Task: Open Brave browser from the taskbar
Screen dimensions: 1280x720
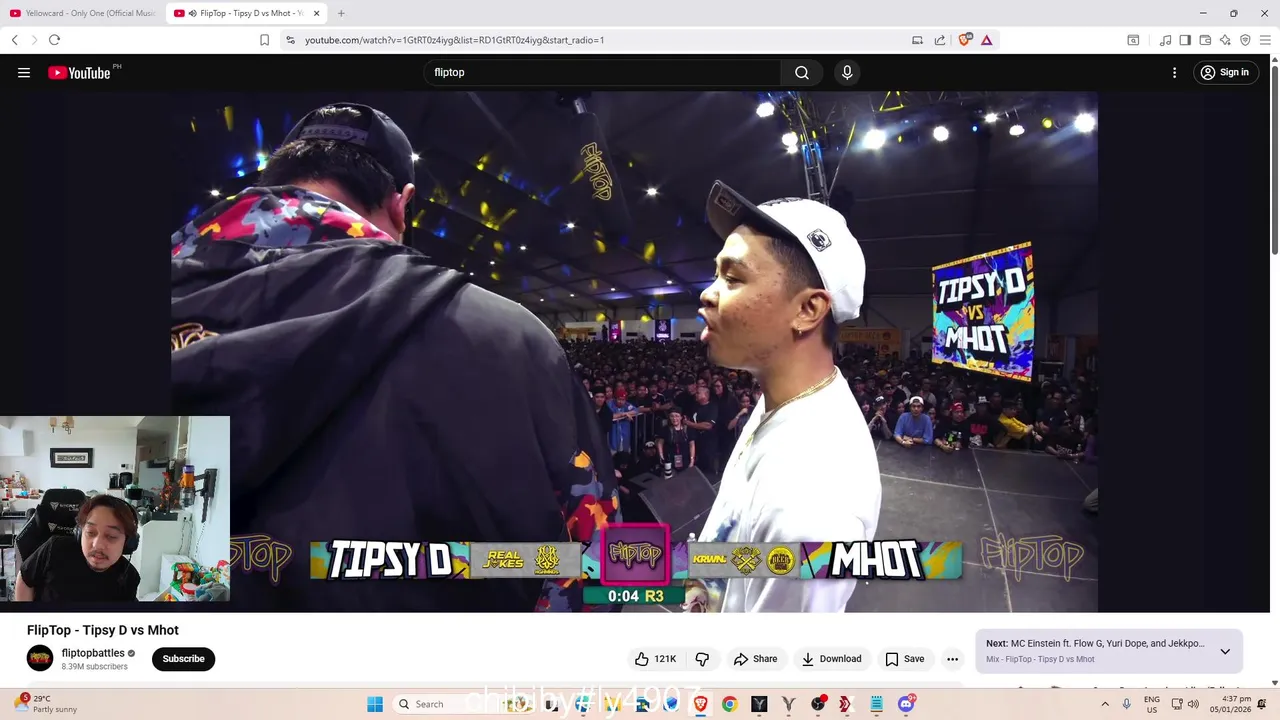Action: (x=701, y=704)
